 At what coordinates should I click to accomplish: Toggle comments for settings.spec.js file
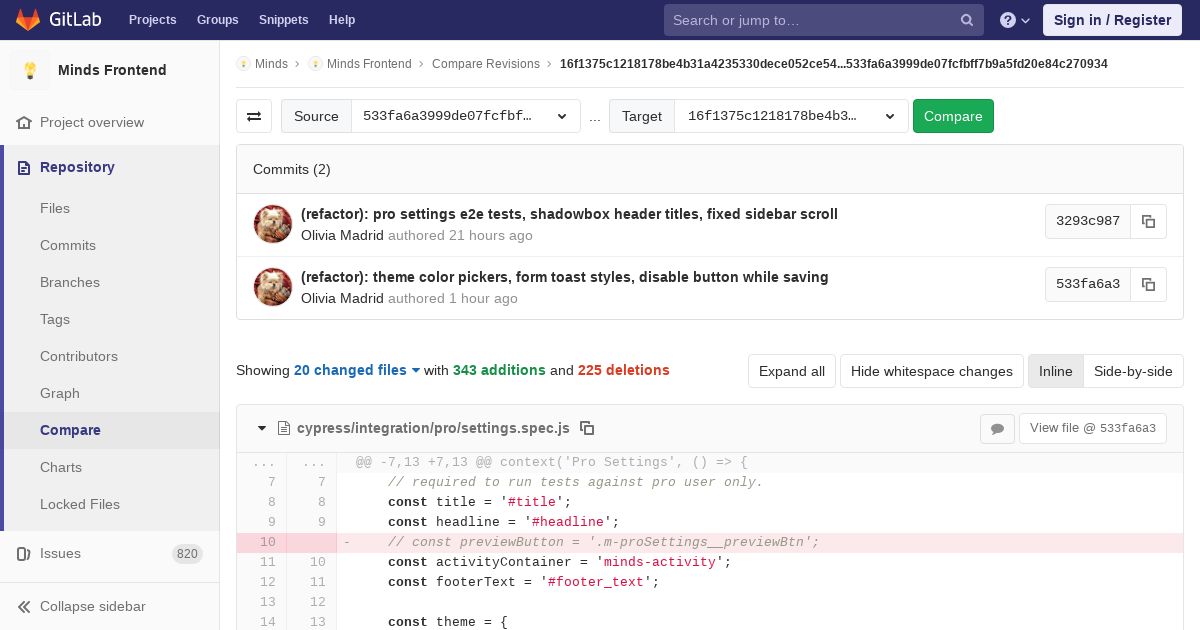click(x=997, y=428)
